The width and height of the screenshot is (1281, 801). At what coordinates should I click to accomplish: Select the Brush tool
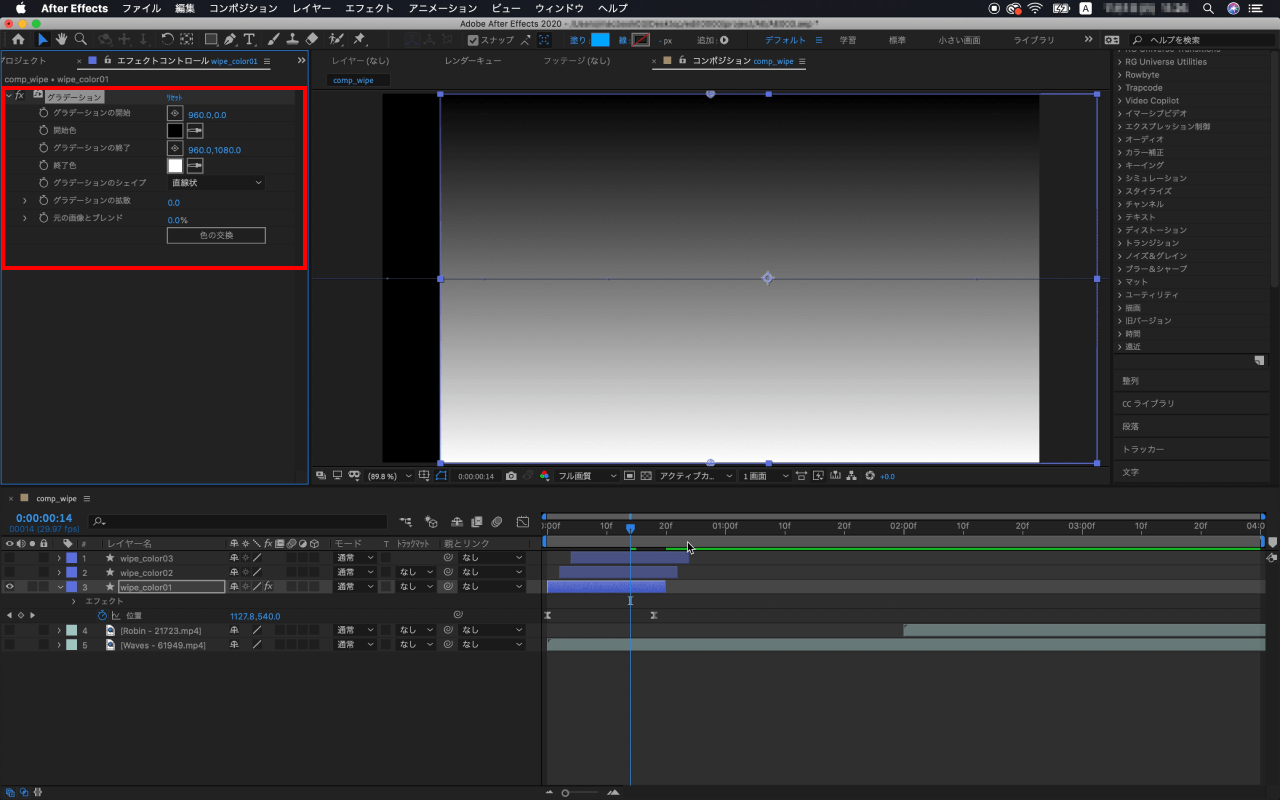click(x=274, y=40)
